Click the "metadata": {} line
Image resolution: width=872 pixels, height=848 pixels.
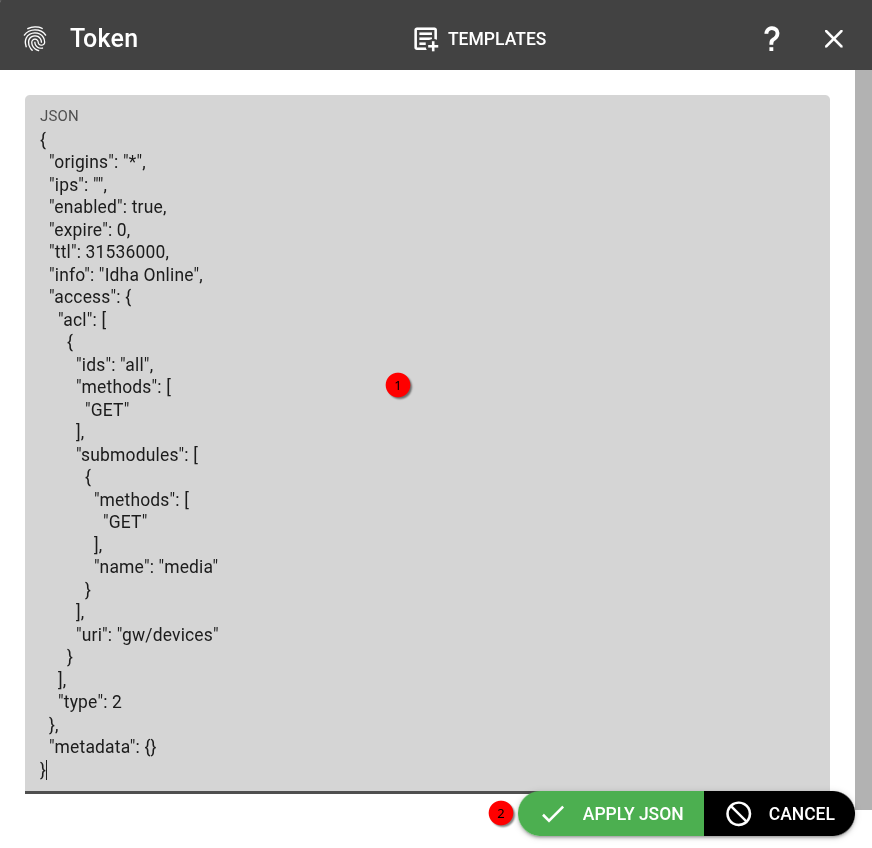103,746
